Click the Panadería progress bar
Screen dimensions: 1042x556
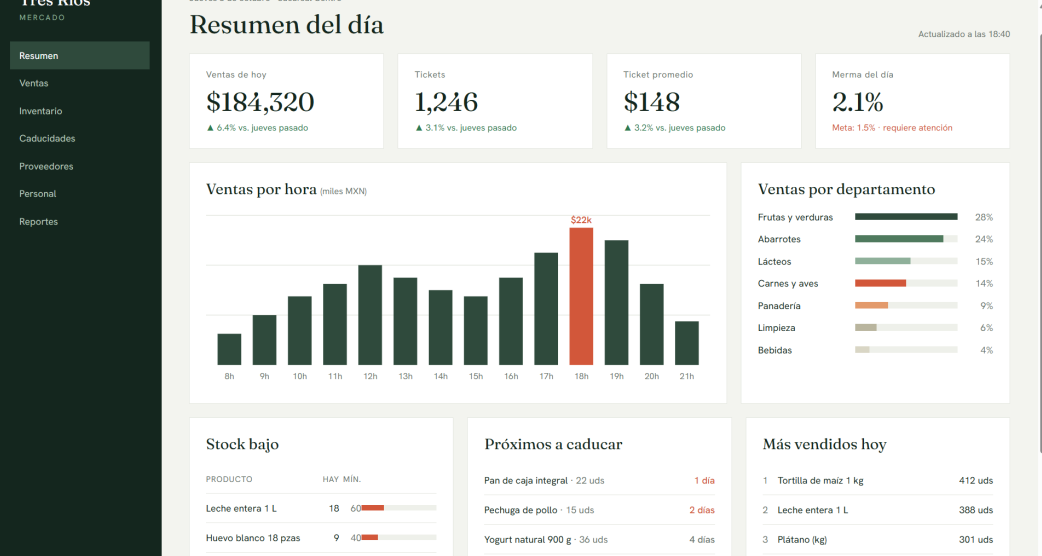tap(906, 306)
